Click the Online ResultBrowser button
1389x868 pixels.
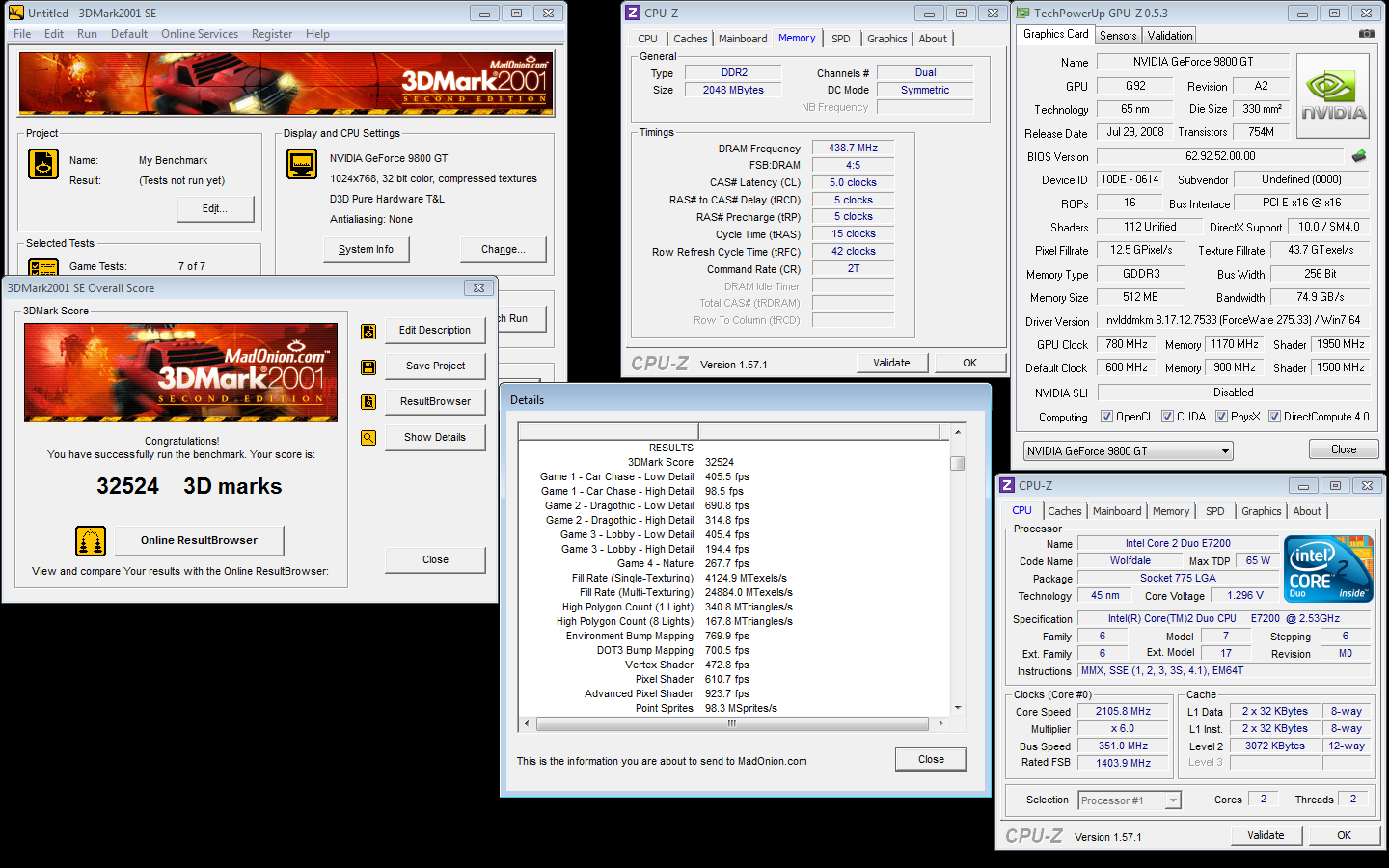pyautogui.click(x=199, y=540)
